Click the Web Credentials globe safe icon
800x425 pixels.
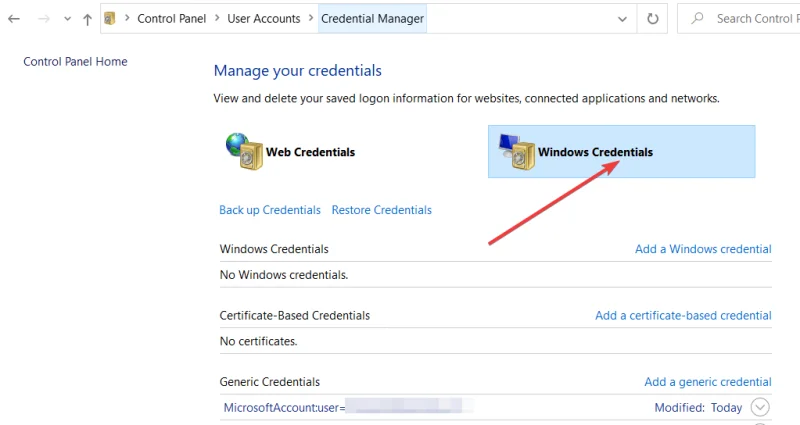point(243,152)
